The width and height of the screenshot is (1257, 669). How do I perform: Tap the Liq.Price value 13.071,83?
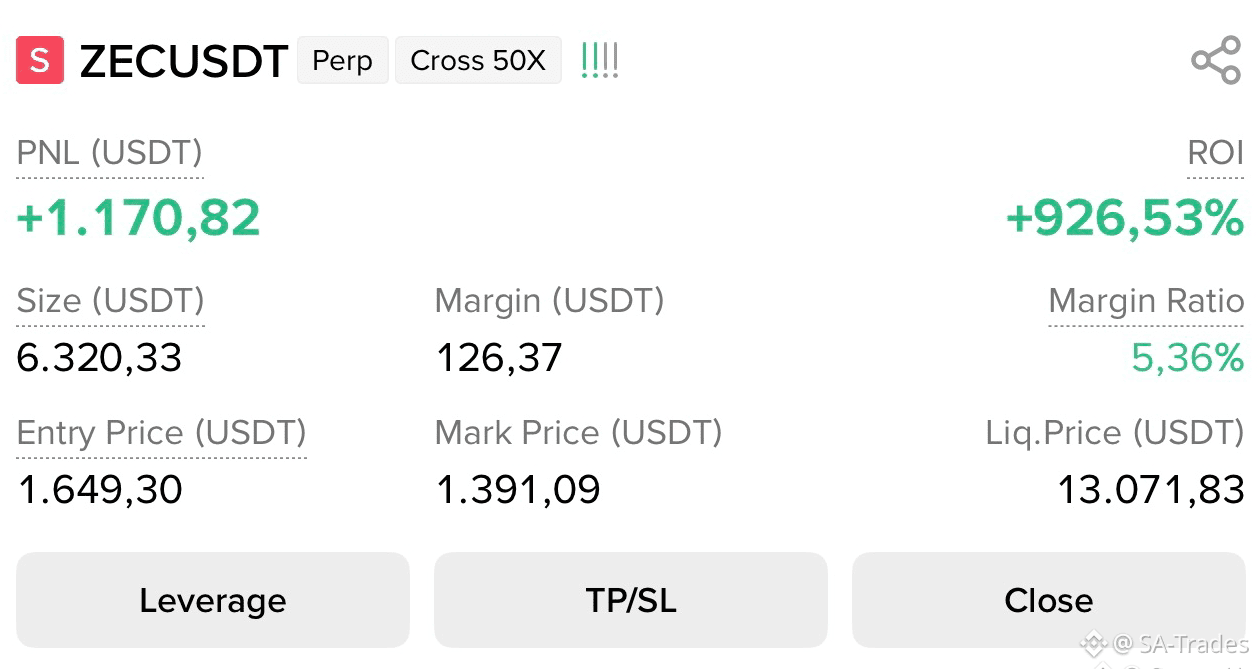pos(1151,490)
